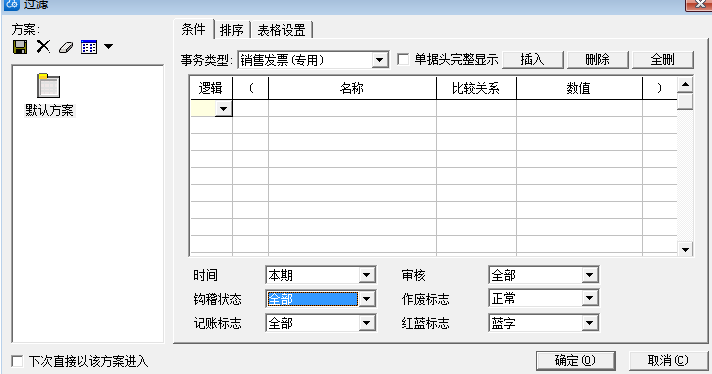The height and width of the screenshot is (374, 712).
Task: Switch to the 表格设置 tab
Action: point(282,30)
